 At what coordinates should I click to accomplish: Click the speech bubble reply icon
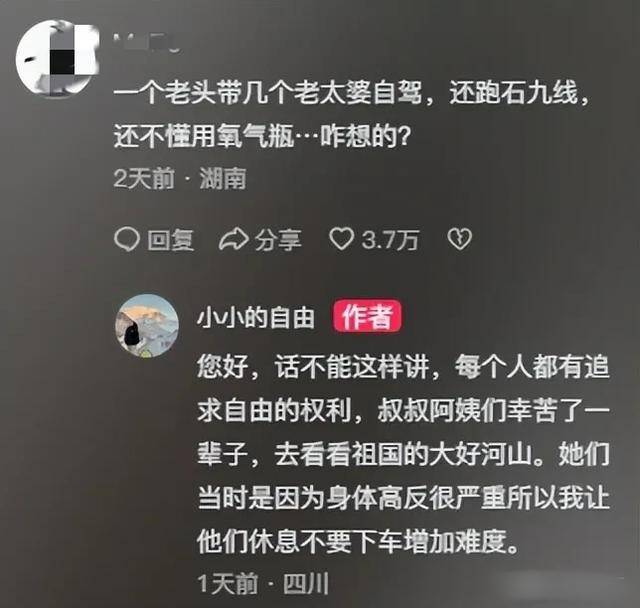tap(127, 239)
